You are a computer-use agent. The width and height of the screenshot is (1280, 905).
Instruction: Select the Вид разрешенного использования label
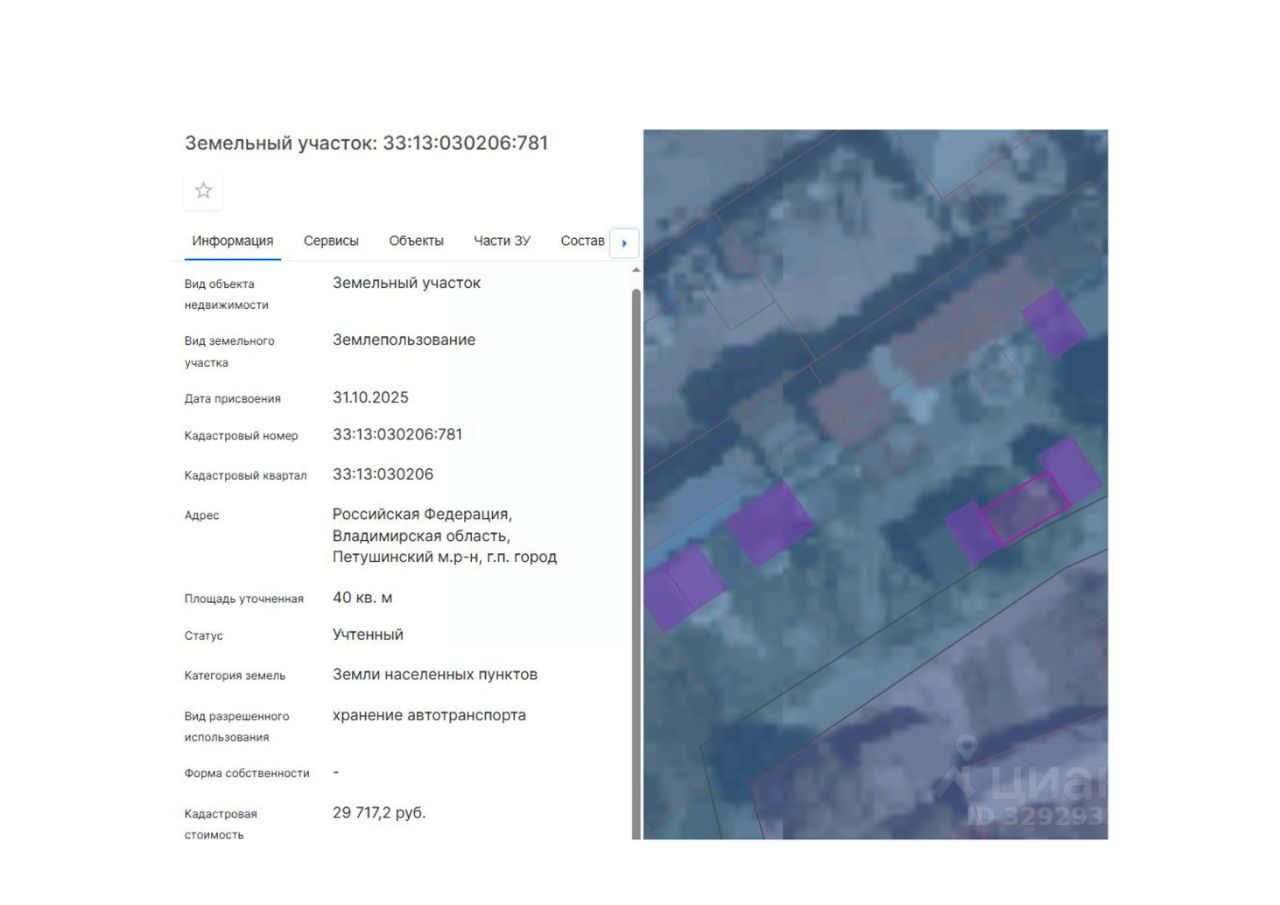[237, 726]
